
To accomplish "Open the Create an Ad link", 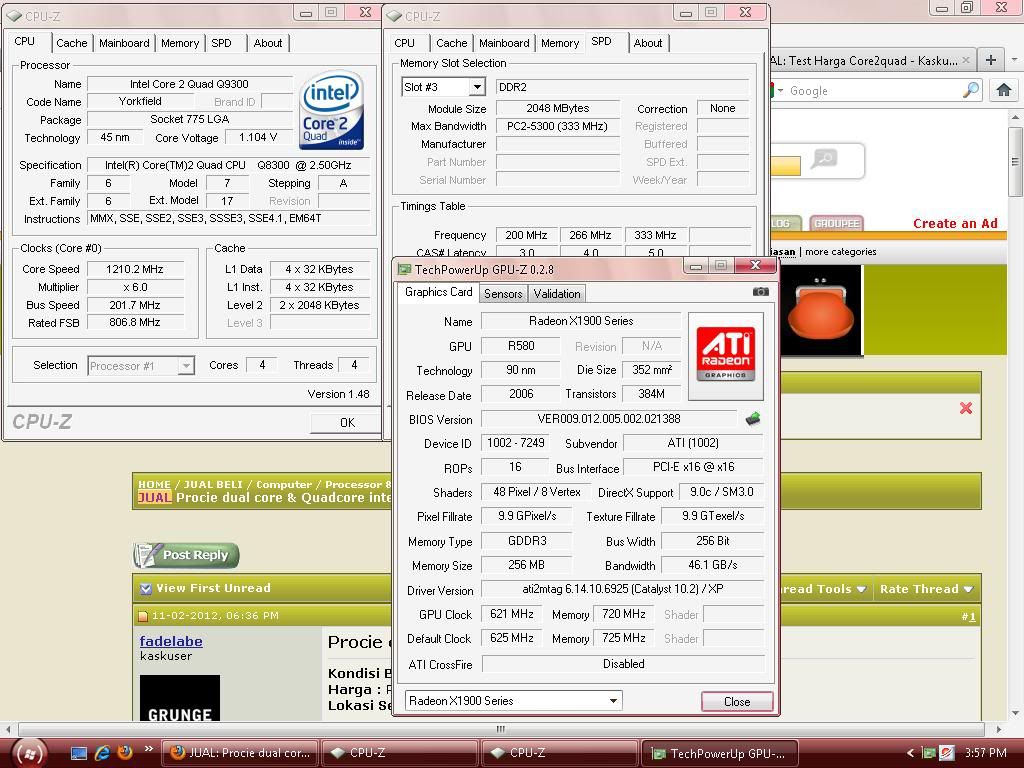I will (955, 223).
